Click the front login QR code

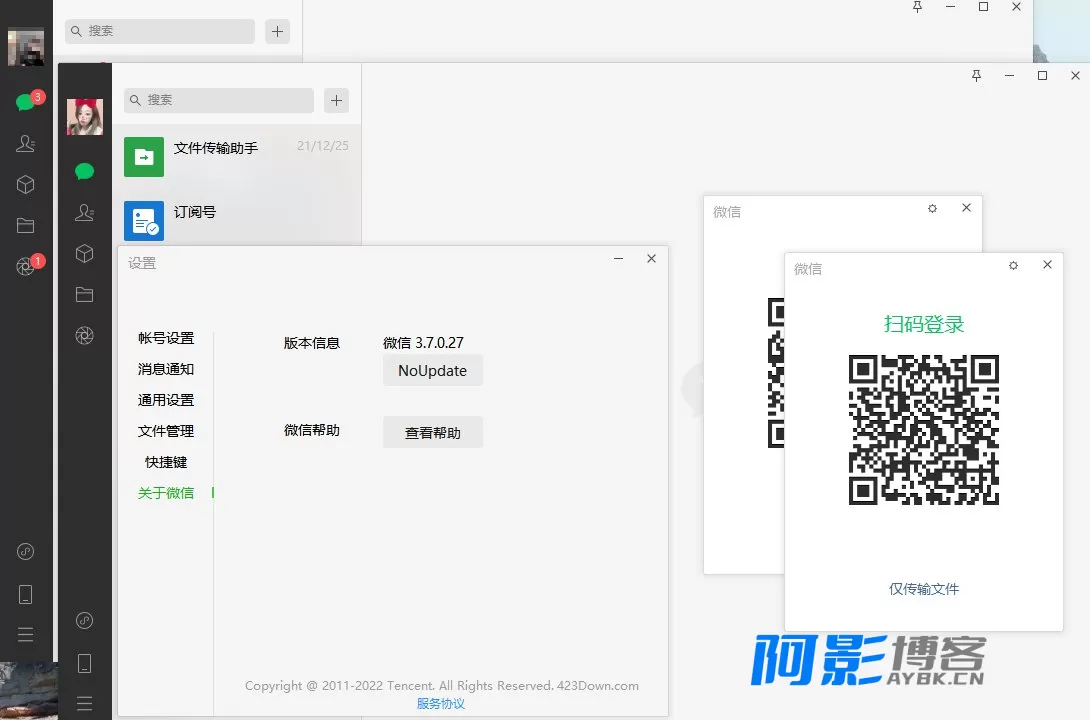924,429
